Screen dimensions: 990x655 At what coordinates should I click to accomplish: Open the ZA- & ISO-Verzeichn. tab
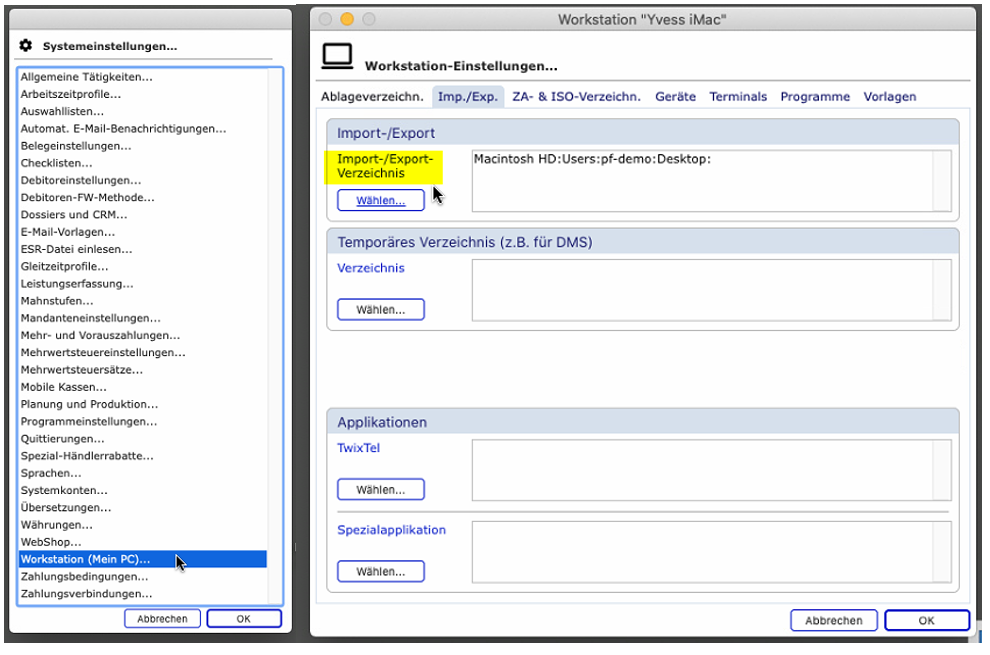576,97
